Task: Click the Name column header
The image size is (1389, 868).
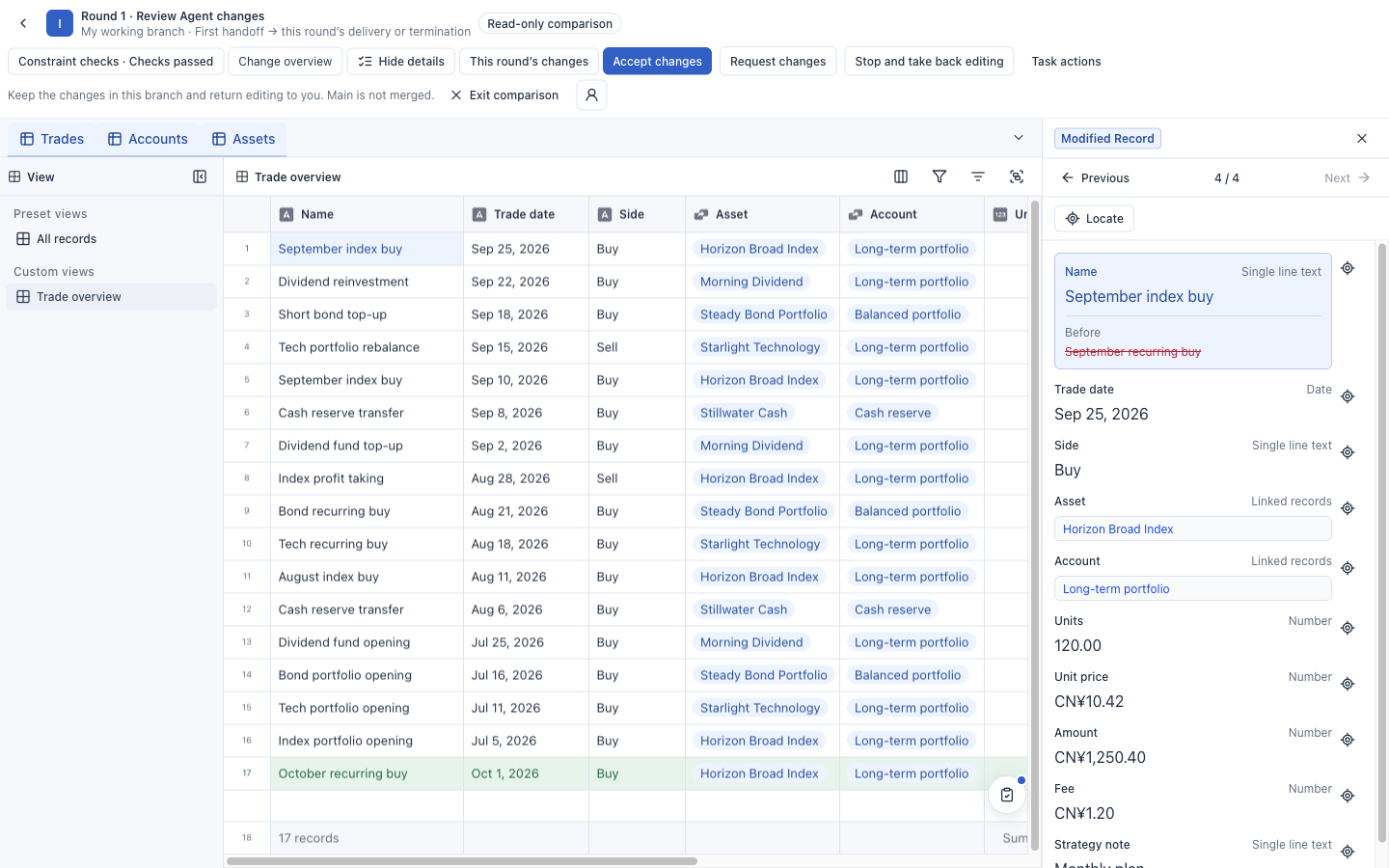Action: pyautogui.click(x=367, y=215)
